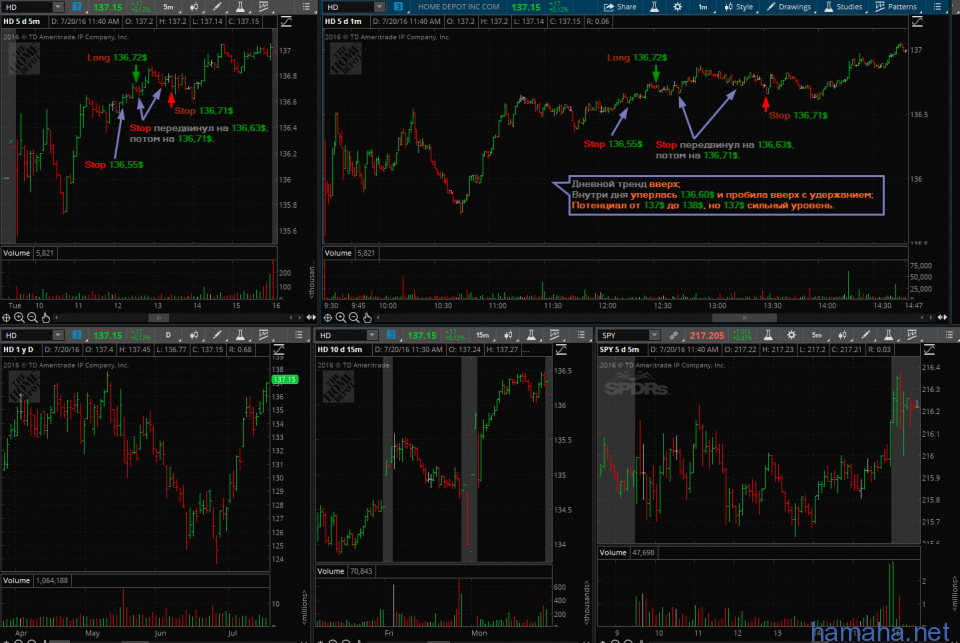Viewport: 960px width, 643px height.
Task: Zoom out on HD 1m main chart
Action: [354, 318]
